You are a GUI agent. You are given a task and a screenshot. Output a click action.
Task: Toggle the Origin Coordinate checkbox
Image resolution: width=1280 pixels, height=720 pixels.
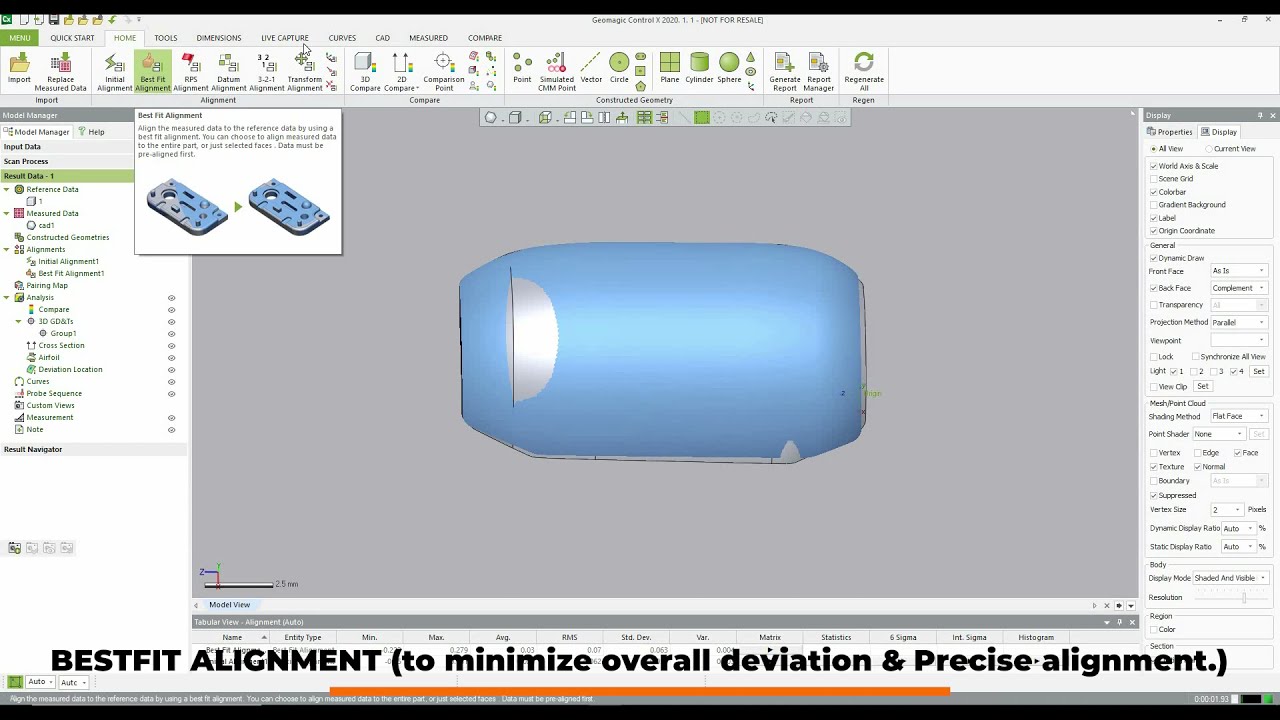(x=1154, y=231)
